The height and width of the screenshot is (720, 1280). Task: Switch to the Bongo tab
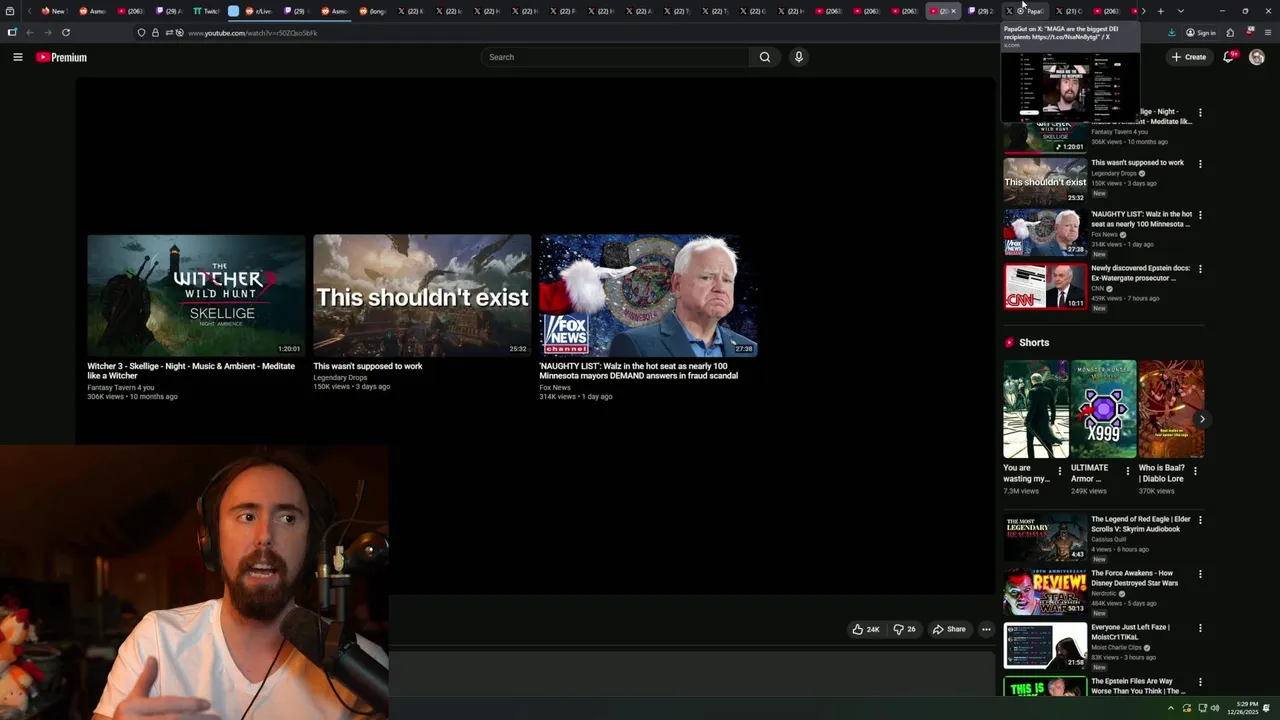click(x=371, y=11)
